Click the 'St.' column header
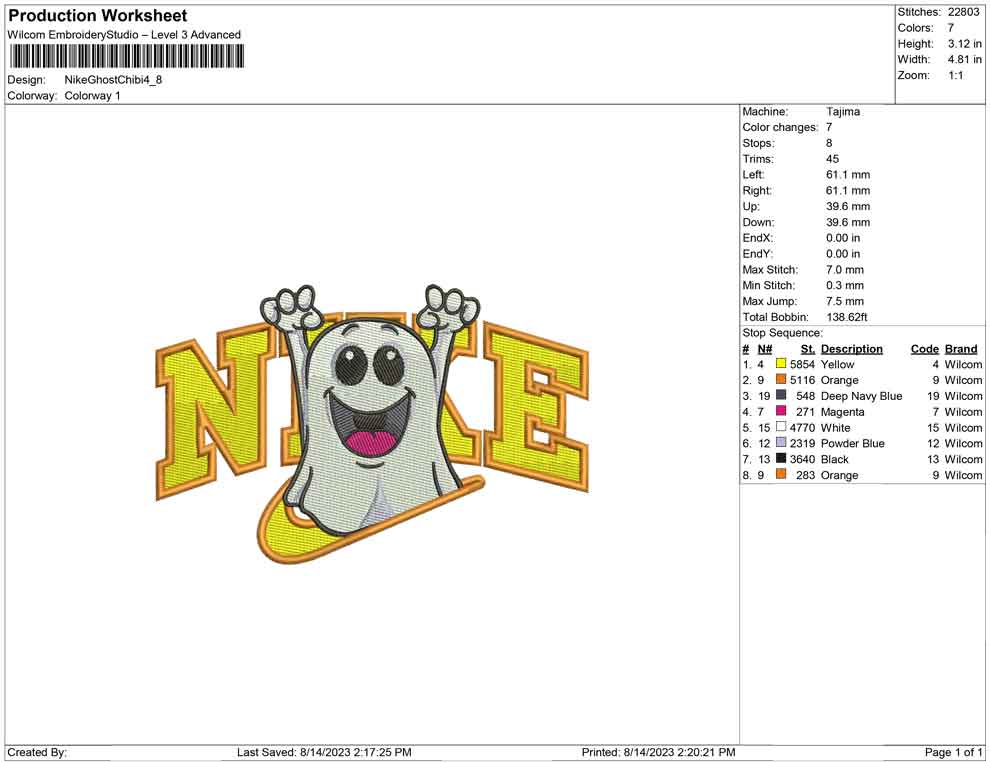The width and height of the screenshot is (990, 762). [808, 348]
